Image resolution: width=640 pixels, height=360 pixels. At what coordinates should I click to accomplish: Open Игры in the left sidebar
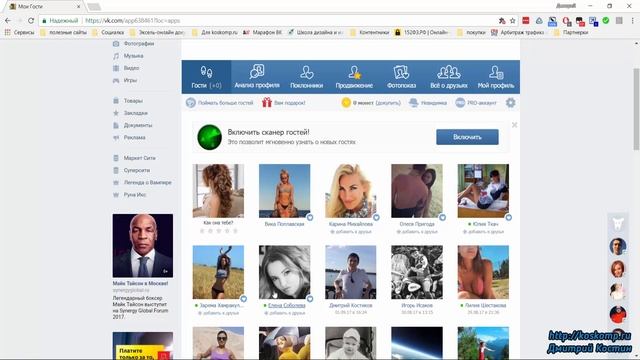tap(125, 80)
